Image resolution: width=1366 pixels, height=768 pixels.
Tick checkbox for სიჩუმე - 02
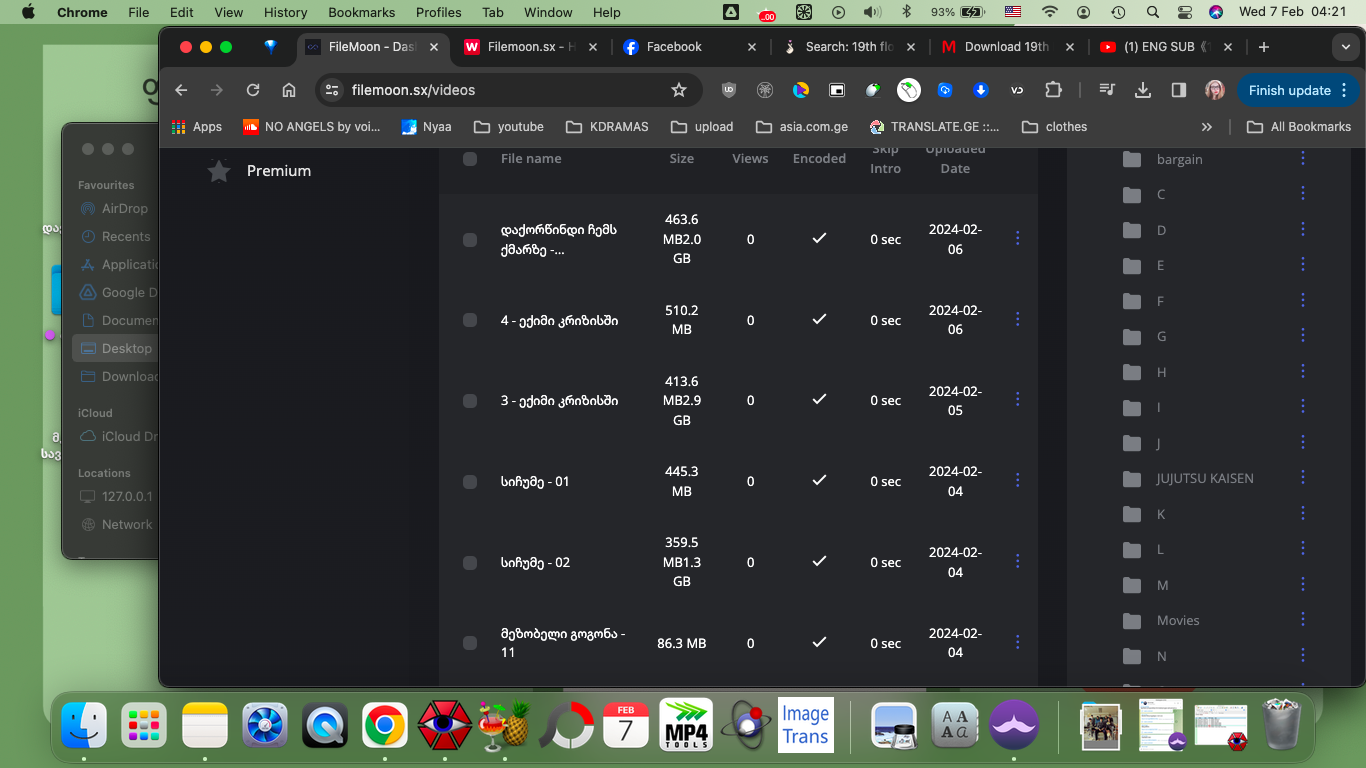point(470,563)
